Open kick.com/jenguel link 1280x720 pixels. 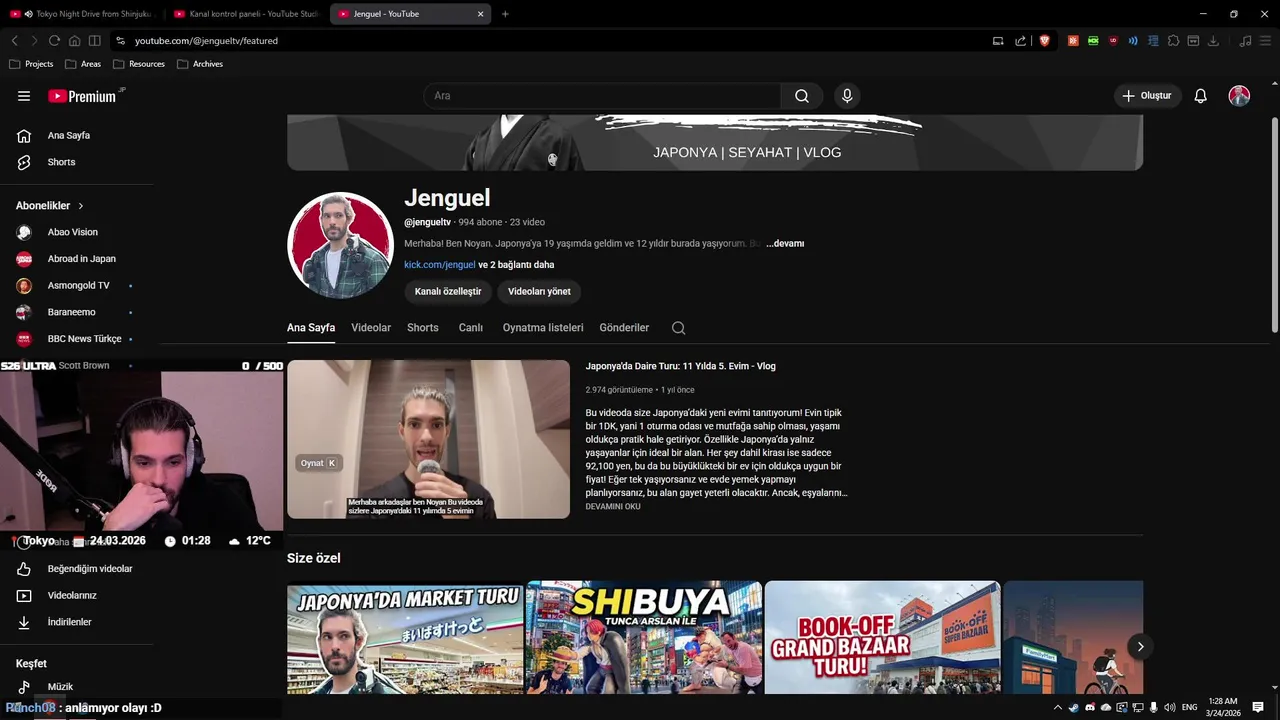pos(440,265)
